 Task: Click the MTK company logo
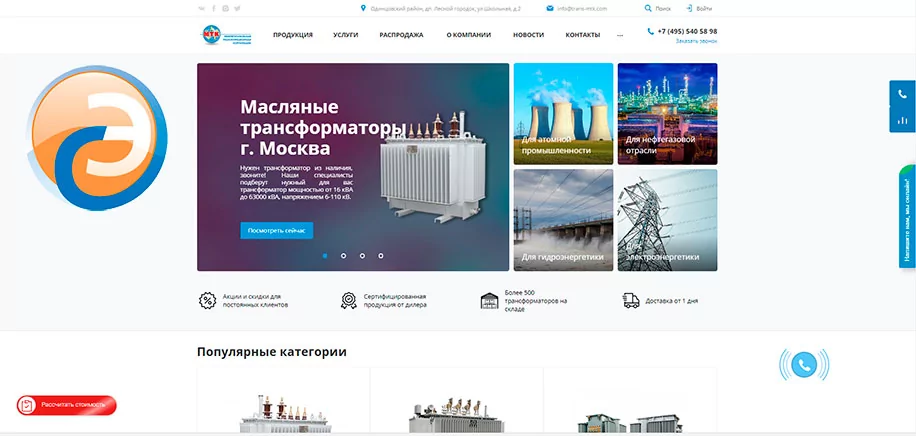pyautogui.click(x=226, y=34)
